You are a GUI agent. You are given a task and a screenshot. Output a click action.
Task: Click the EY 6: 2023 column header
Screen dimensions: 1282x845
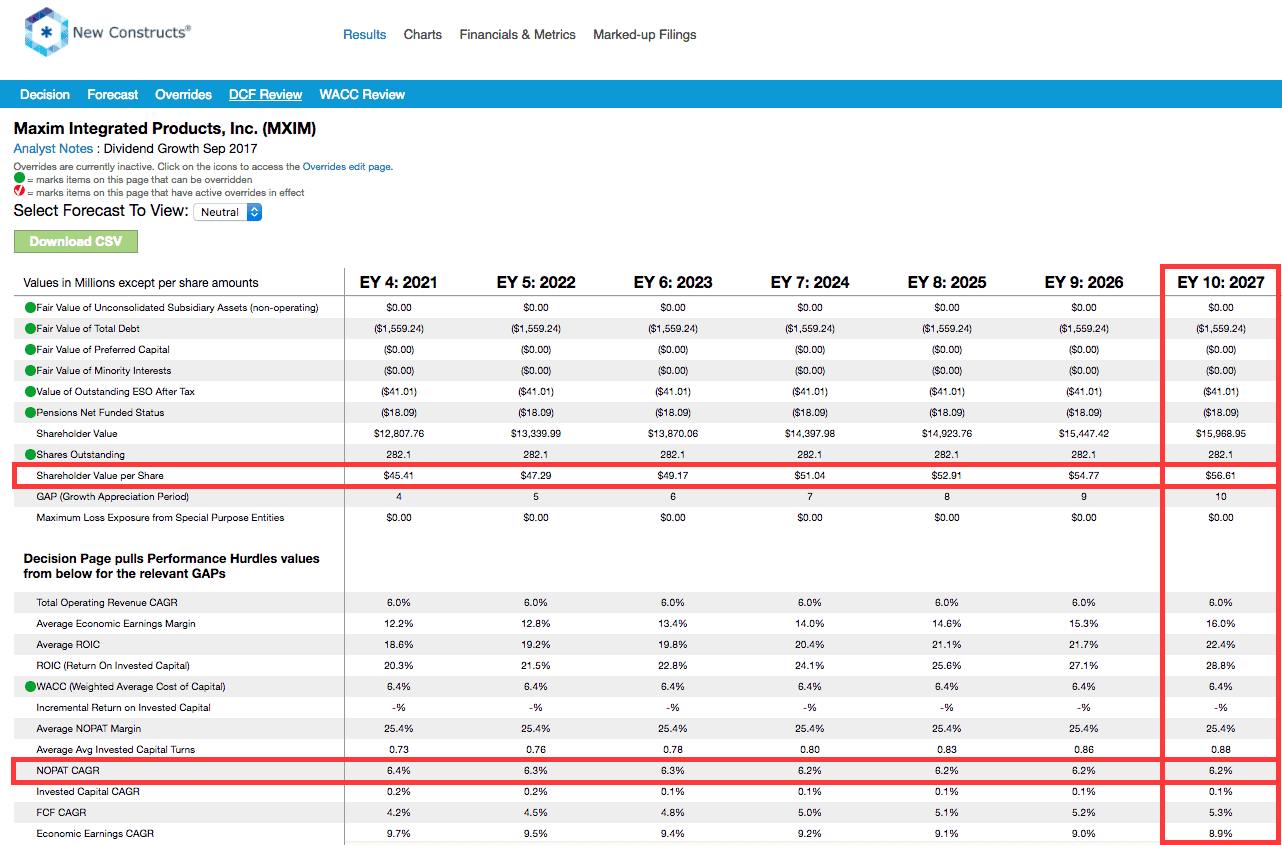(673, 283)
